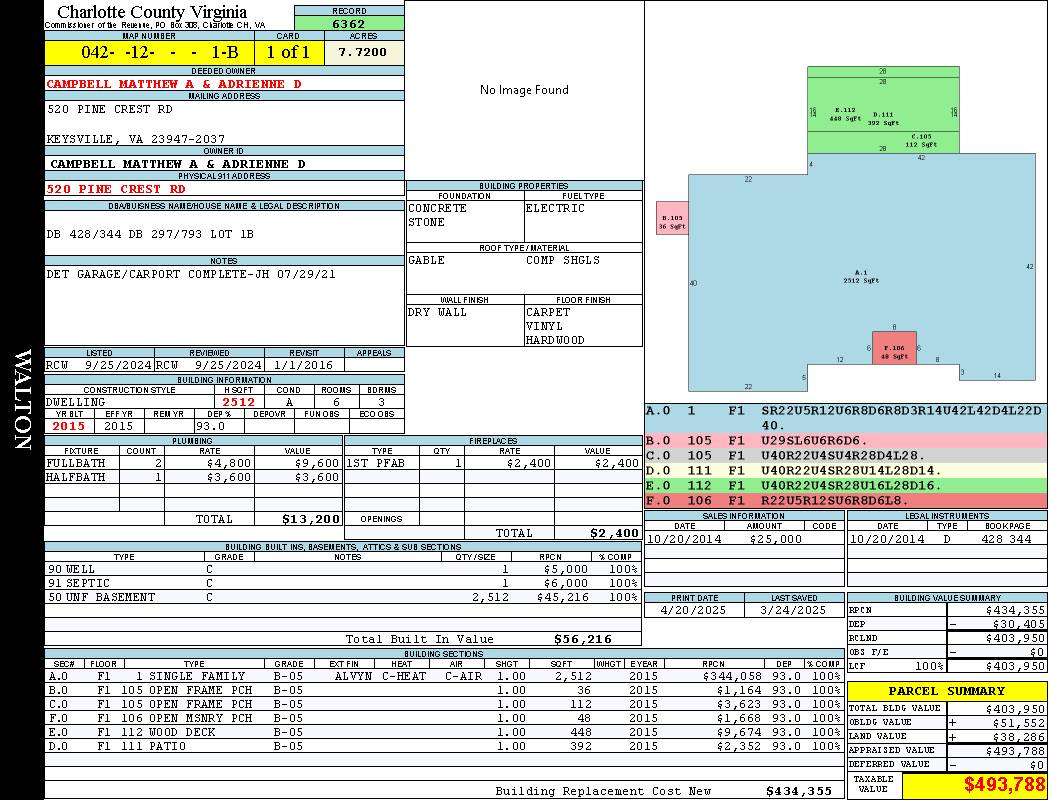
Task: Click sale amount $25,000
Action: tap(775, 540)
